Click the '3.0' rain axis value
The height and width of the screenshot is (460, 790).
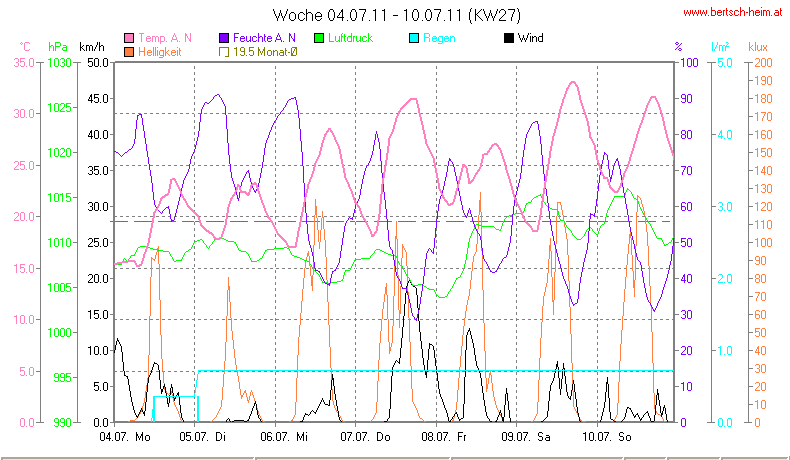[725, 207]
